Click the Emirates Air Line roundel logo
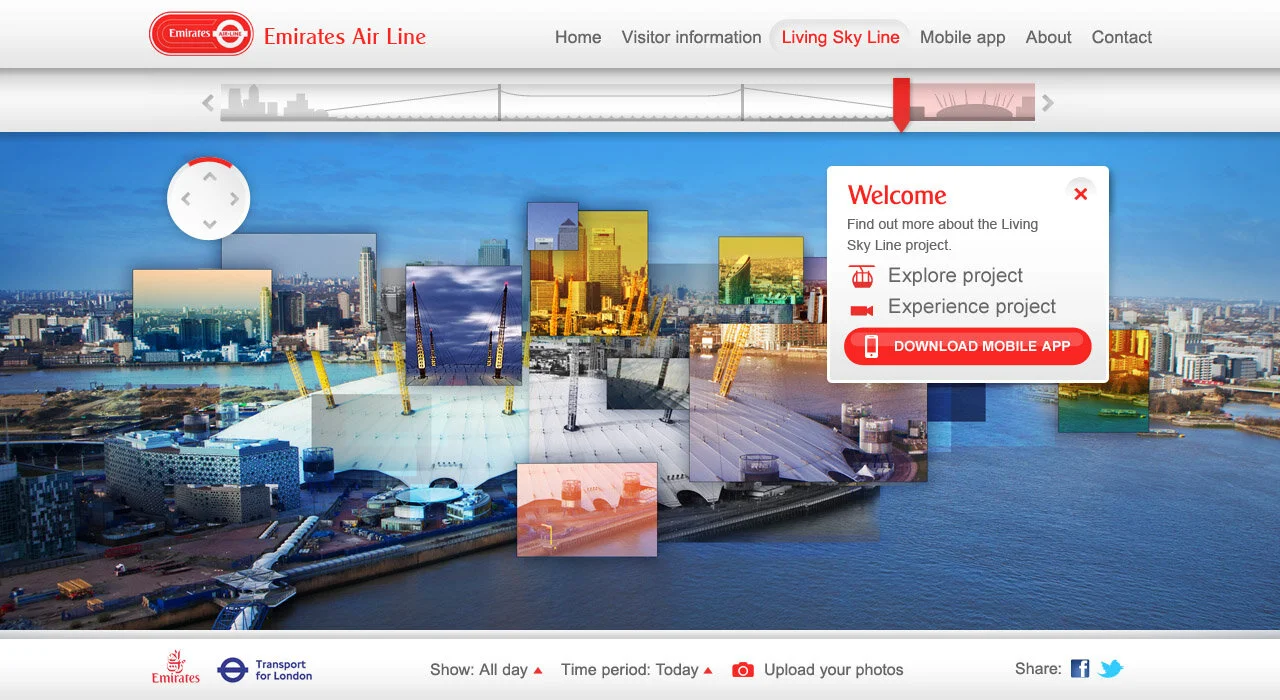Screen dimensions: 1280x700 click(200, 33)
